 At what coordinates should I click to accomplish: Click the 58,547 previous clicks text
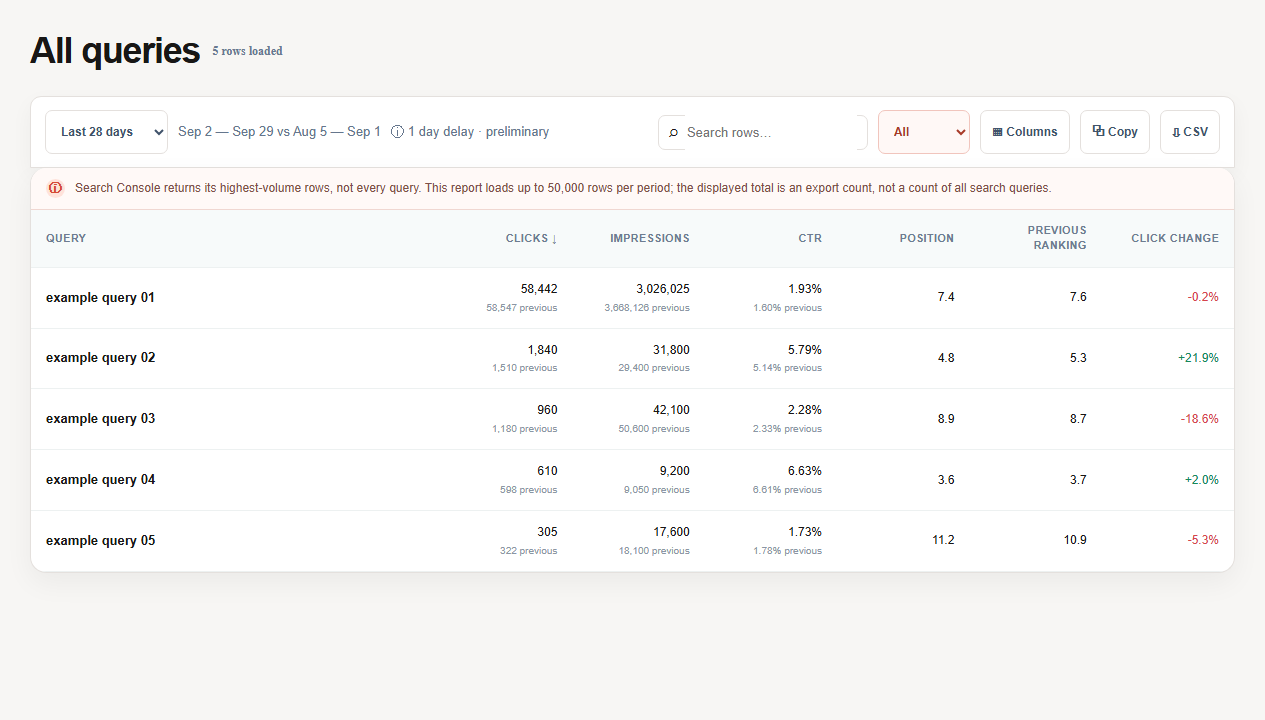(522, 308)
